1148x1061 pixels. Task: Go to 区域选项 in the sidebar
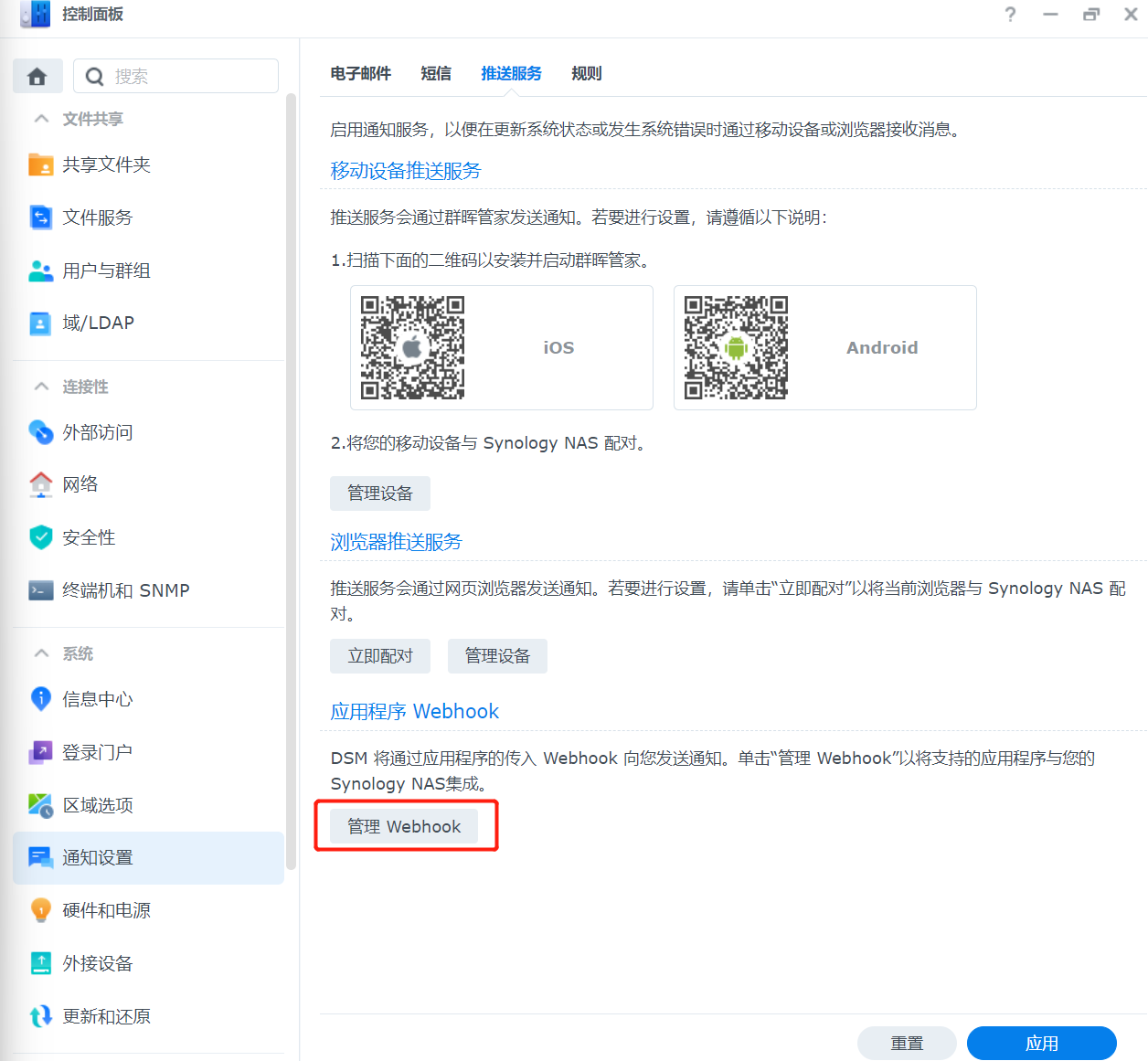pos(148,805)
